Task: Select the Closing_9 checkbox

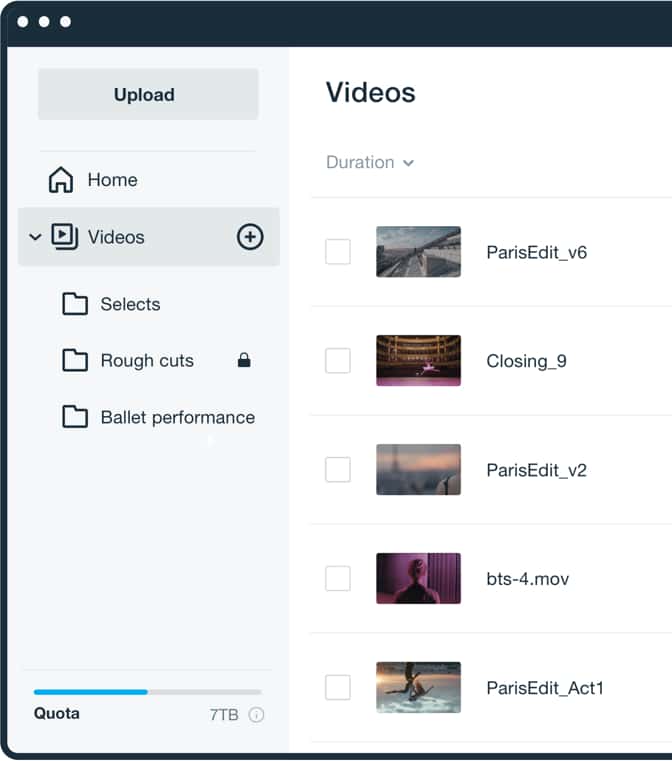Action: tap(338, 360)
